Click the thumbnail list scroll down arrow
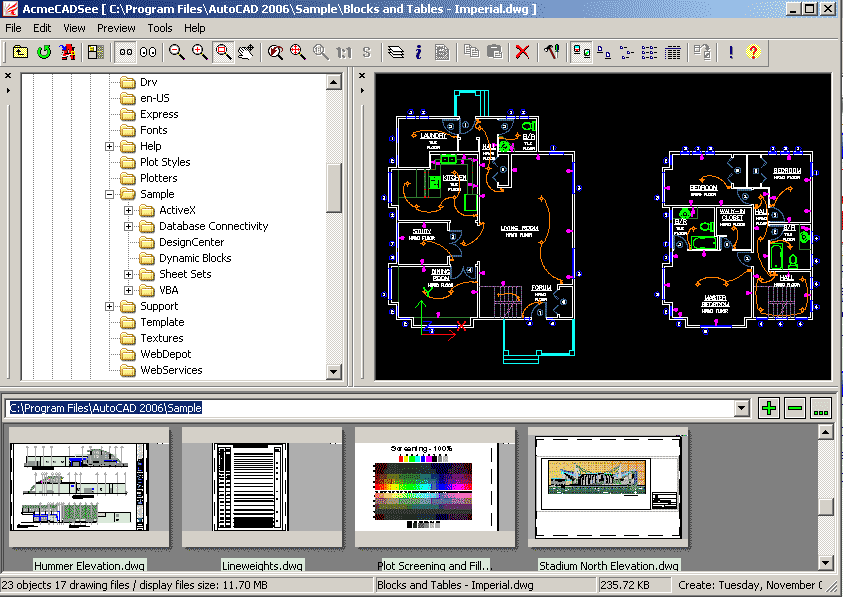 pyautogui.click(x=826, y=563)
